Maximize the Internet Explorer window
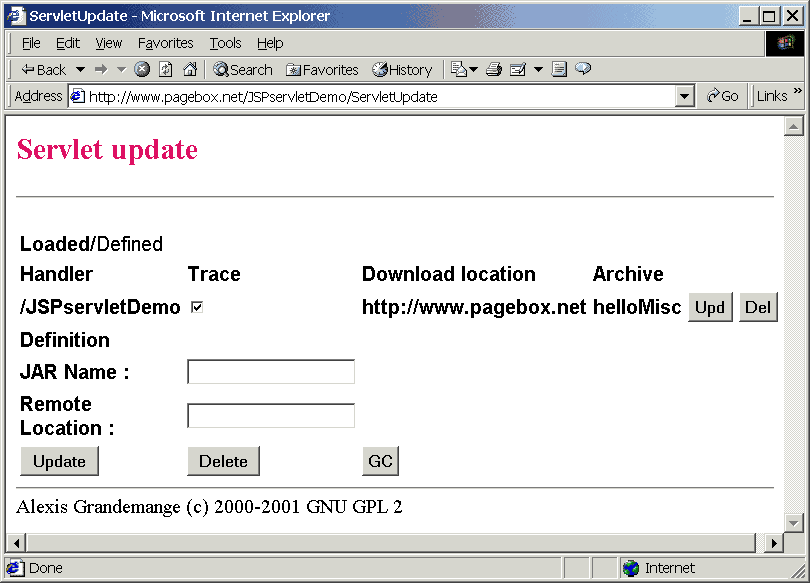Image resolution: width=810 pixels, height=583 pixels. click(x=770, y=16)
